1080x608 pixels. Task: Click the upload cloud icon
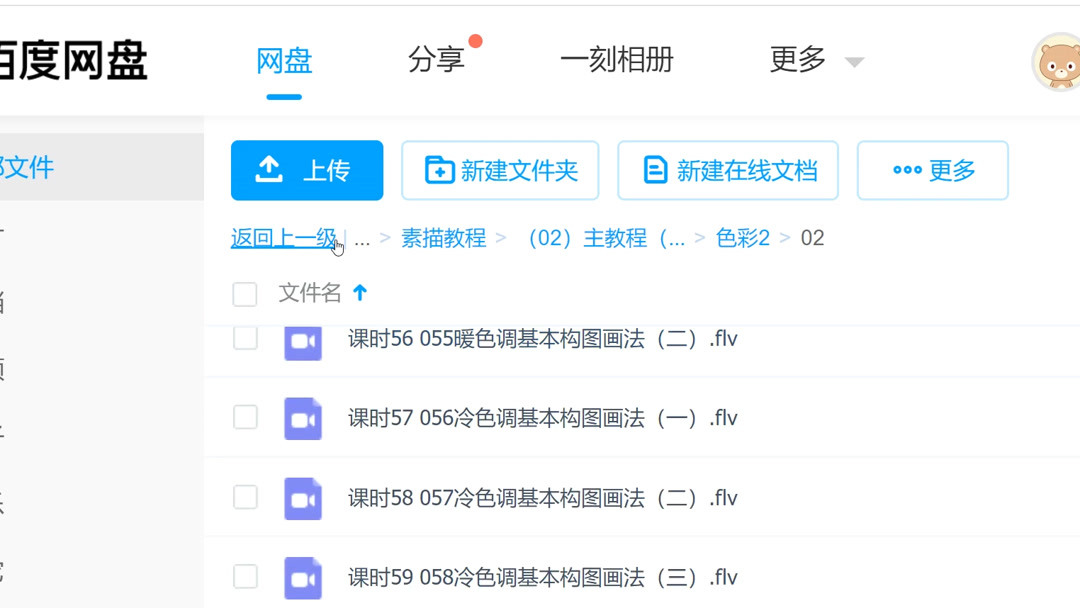point(270,170)
